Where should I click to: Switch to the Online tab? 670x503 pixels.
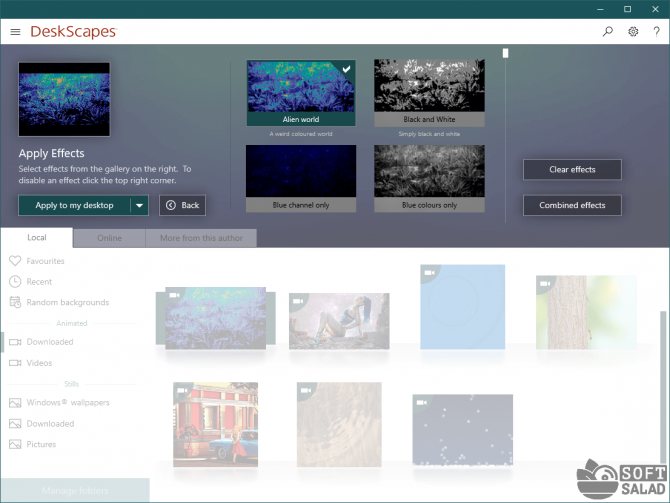pos(109,238)
